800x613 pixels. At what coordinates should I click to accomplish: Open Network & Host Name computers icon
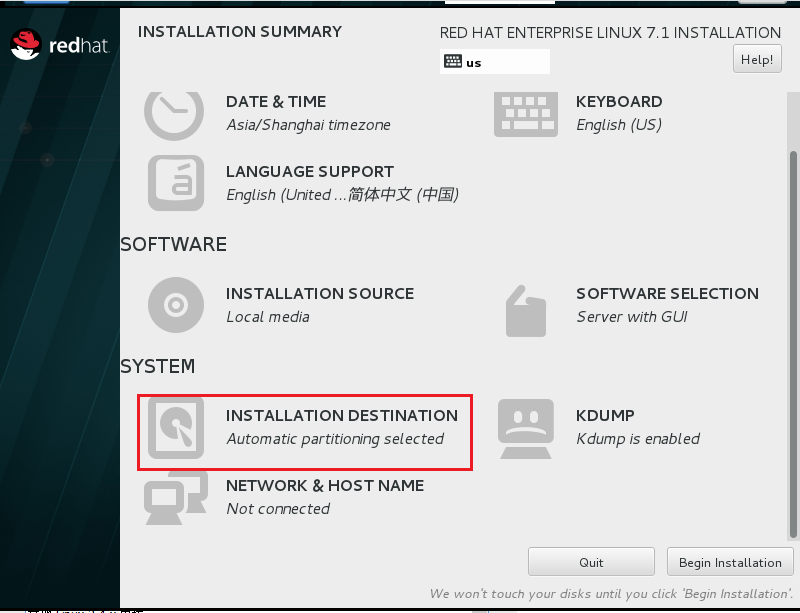[176, 498]
